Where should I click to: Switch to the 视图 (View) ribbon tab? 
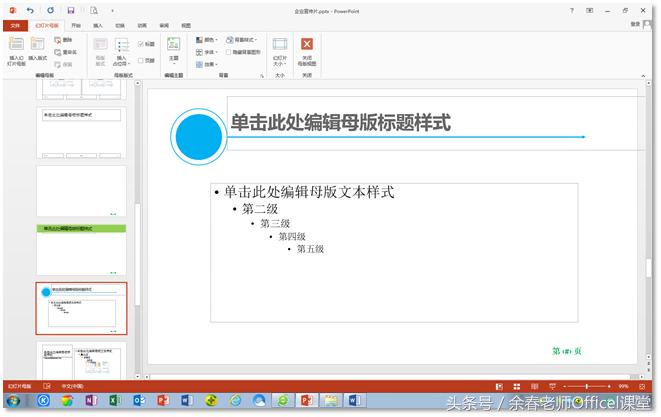pyautogui.click(x=186, y=26)
